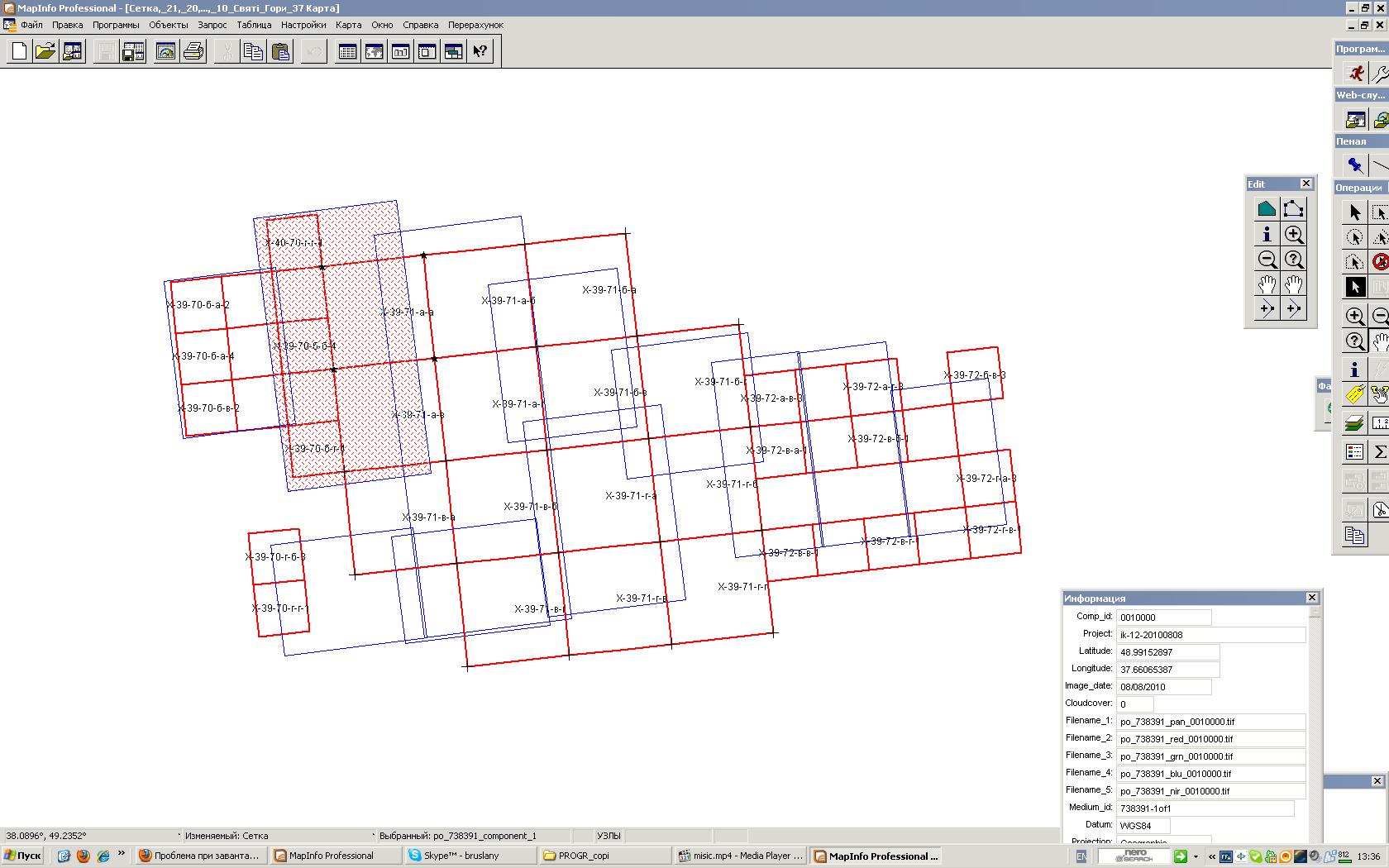Switch to misic.mp4 Media Player taskbar button
Image resolution: width=1389 pixels, height=868 pixels.
pyautogui.click(x=740, y=856)
